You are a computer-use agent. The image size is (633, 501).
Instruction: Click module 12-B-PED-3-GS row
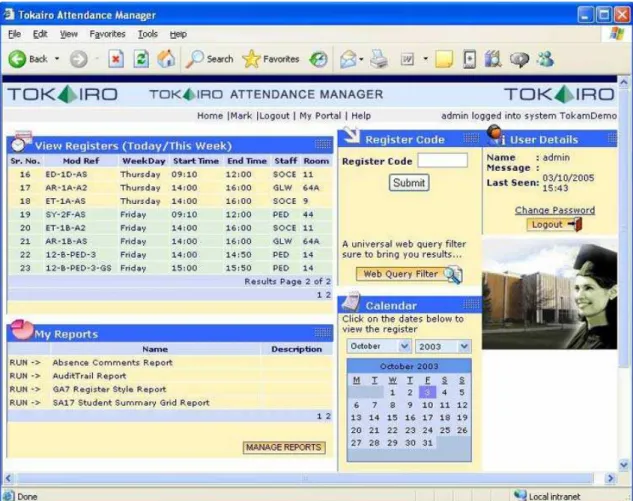(x=170, y=268)
